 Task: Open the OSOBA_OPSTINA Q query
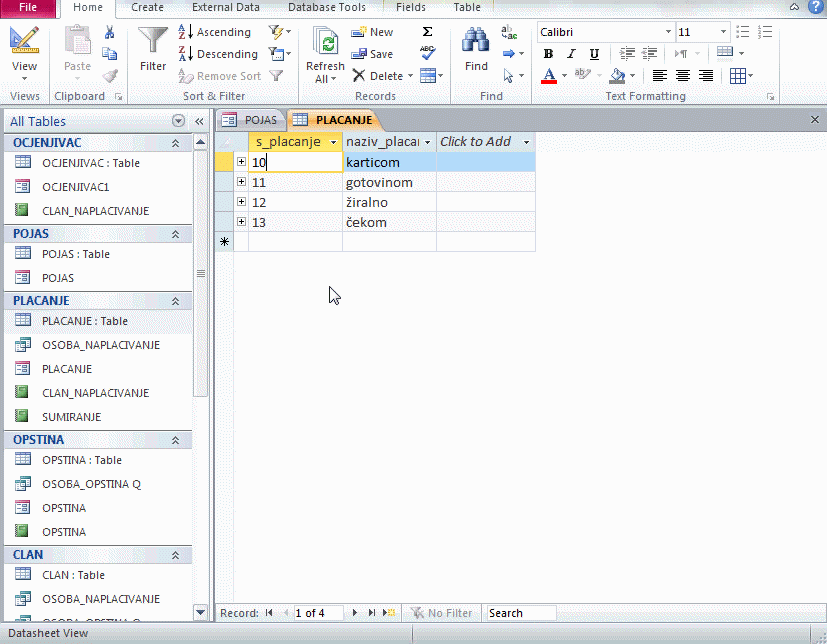(92, 484)
